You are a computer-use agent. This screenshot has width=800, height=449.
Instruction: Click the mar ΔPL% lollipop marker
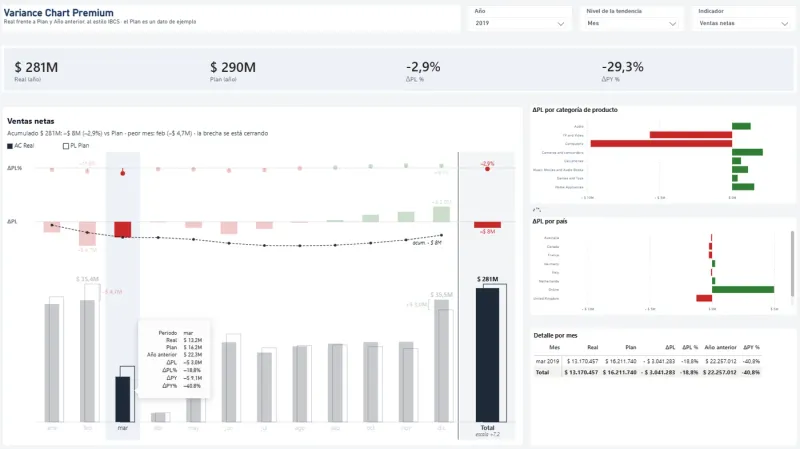[122, 173]
